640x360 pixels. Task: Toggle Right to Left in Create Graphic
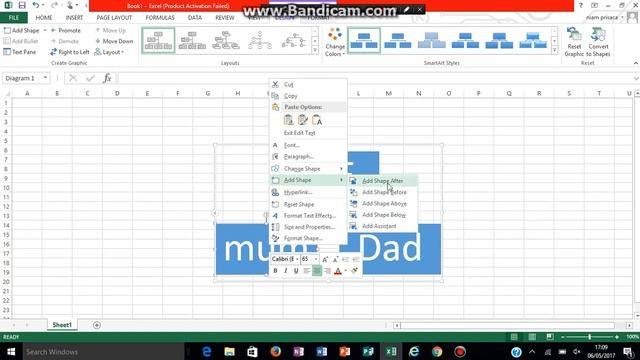click(x=70, y=52)
